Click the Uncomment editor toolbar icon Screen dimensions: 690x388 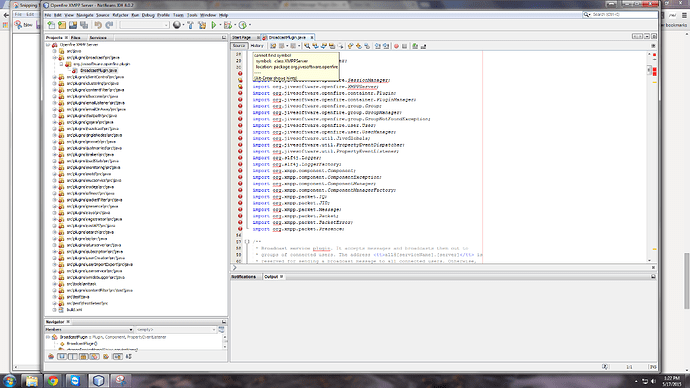(423, 46)
